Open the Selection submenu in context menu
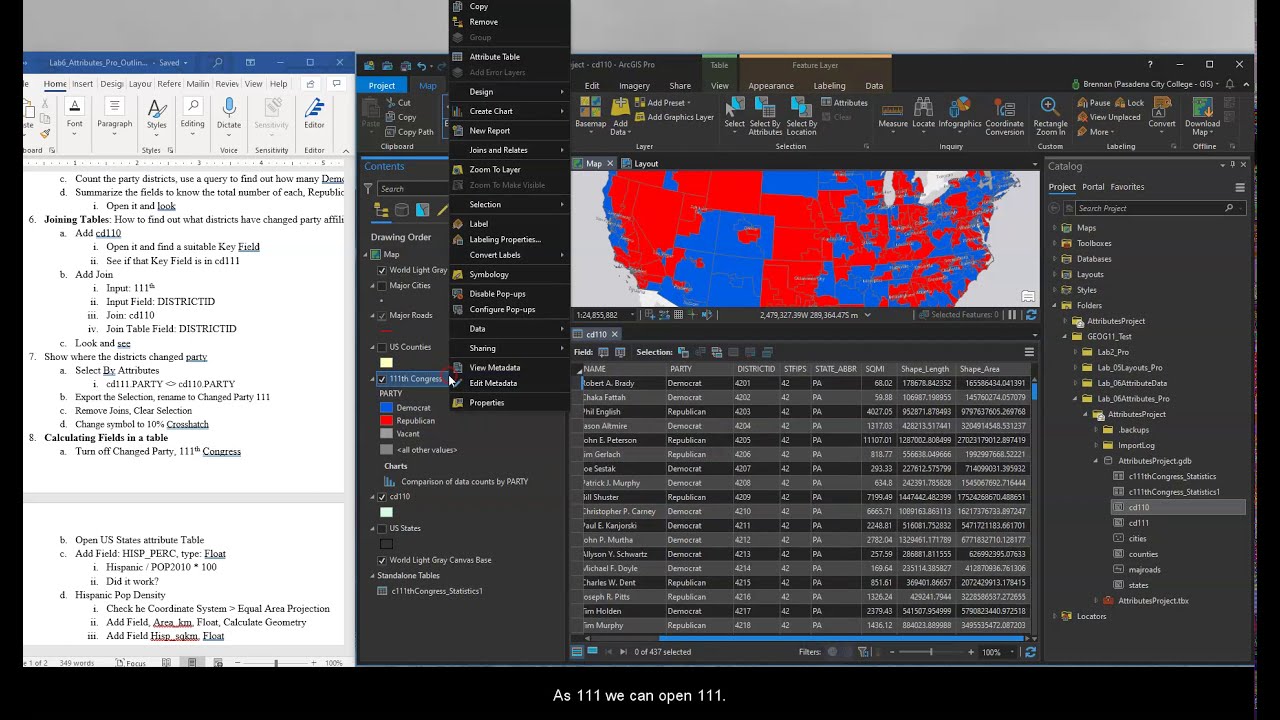The width and height of the screenshot is (1280, 720). (508, 204)
